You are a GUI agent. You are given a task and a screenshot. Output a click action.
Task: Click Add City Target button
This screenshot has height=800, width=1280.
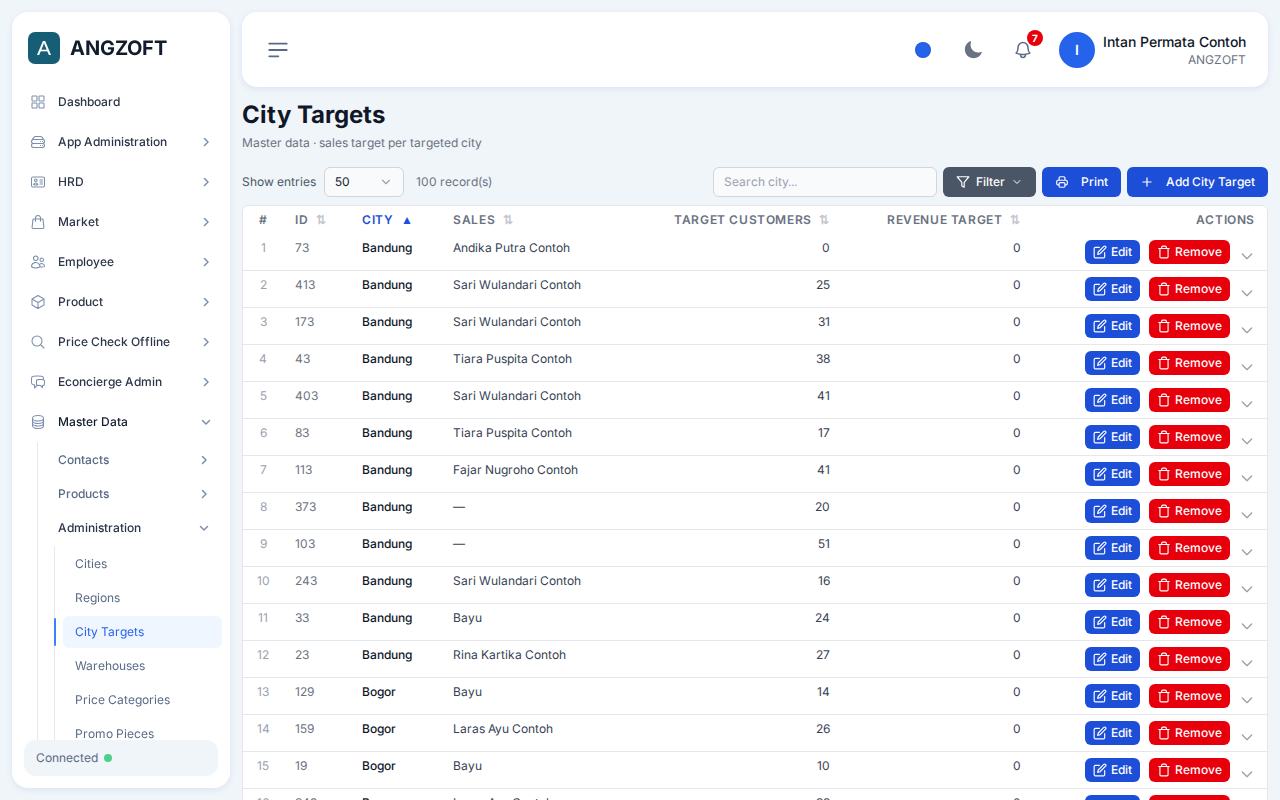(1197, 182)
